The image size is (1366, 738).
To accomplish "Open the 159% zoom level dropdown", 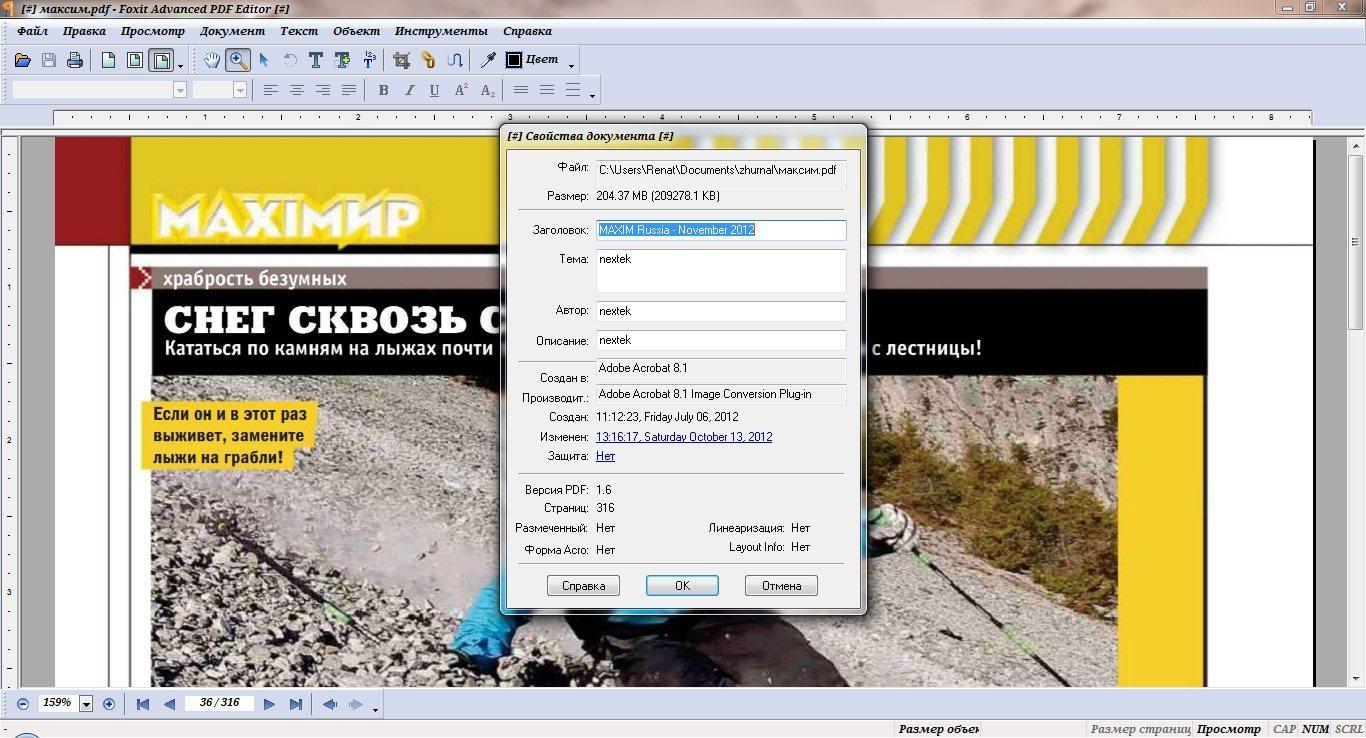I will [86, 704].
